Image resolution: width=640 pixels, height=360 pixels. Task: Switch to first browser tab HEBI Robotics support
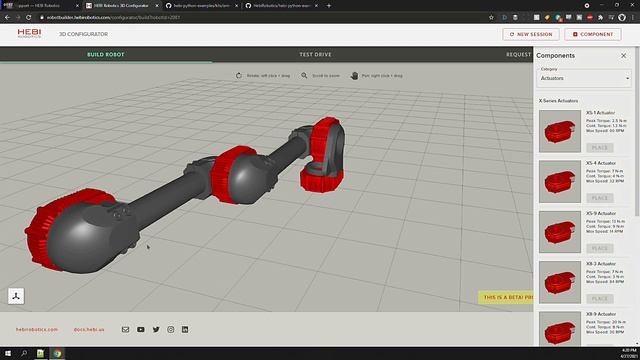pyautogui.click(x=41, y=6)
